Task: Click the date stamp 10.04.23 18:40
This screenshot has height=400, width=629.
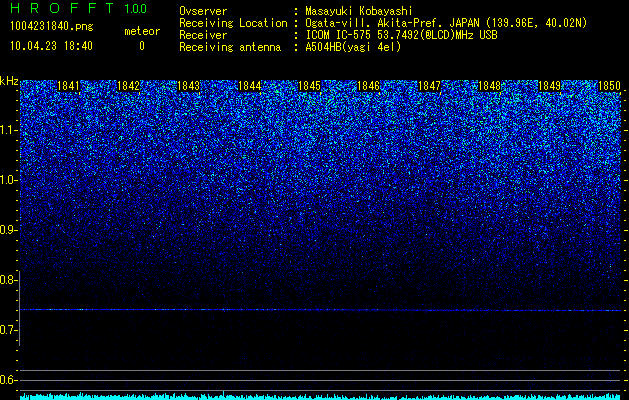Action: click(51, 46)
